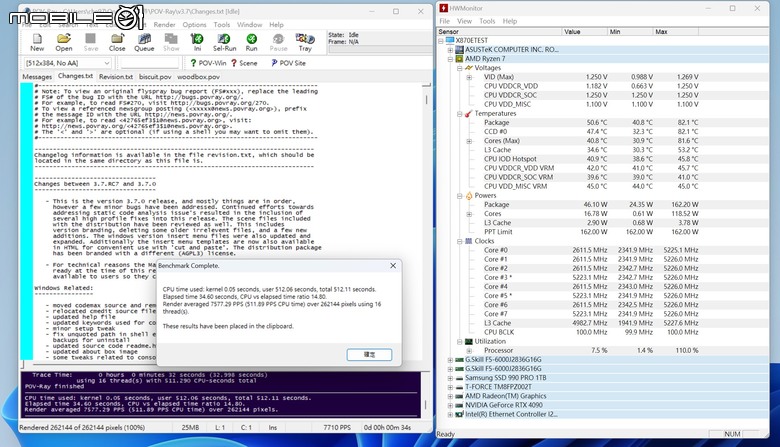Click the Max column header in HWMonitor
Viewport: 780px width, 447px height.
[x=675, y=32]
